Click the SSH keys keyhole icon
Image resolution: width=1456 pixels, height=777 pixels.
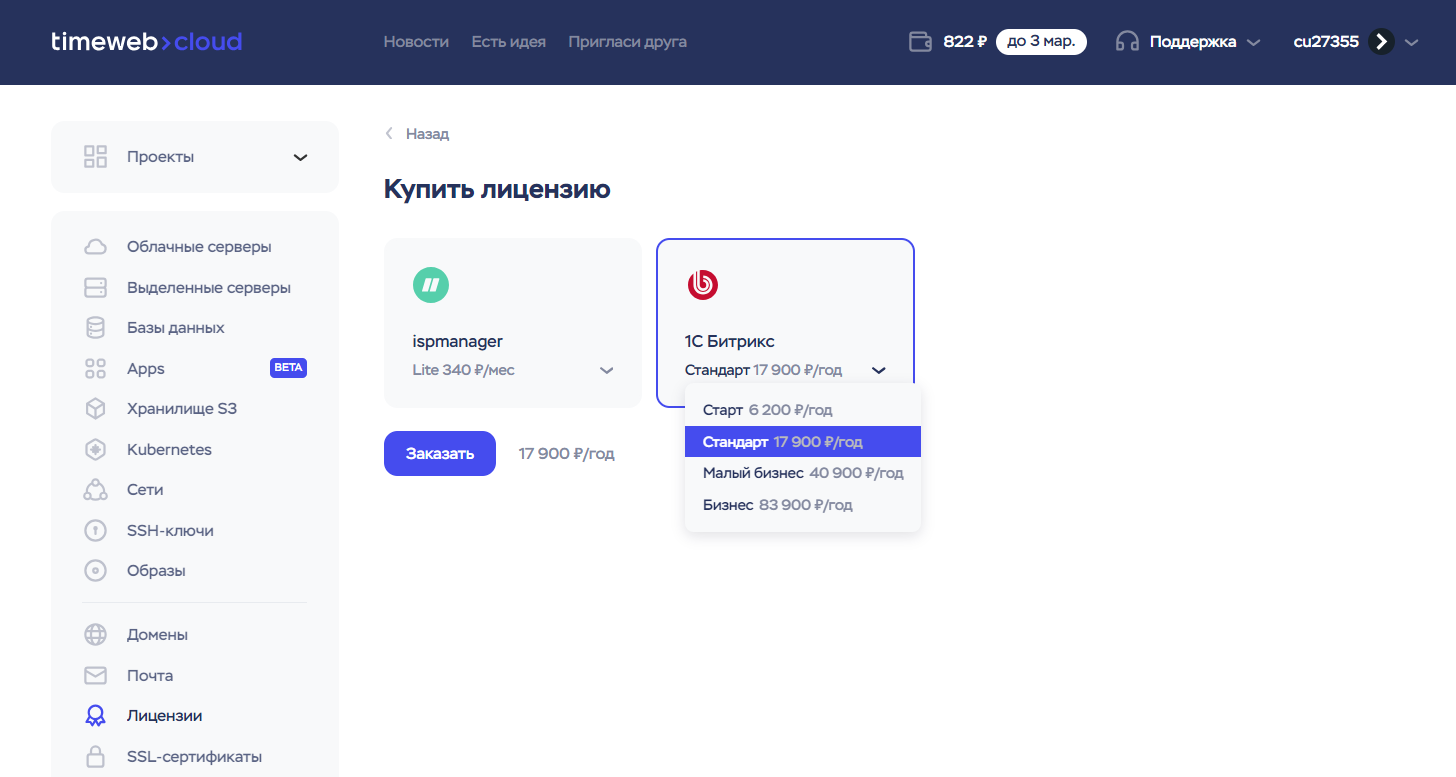95,531
